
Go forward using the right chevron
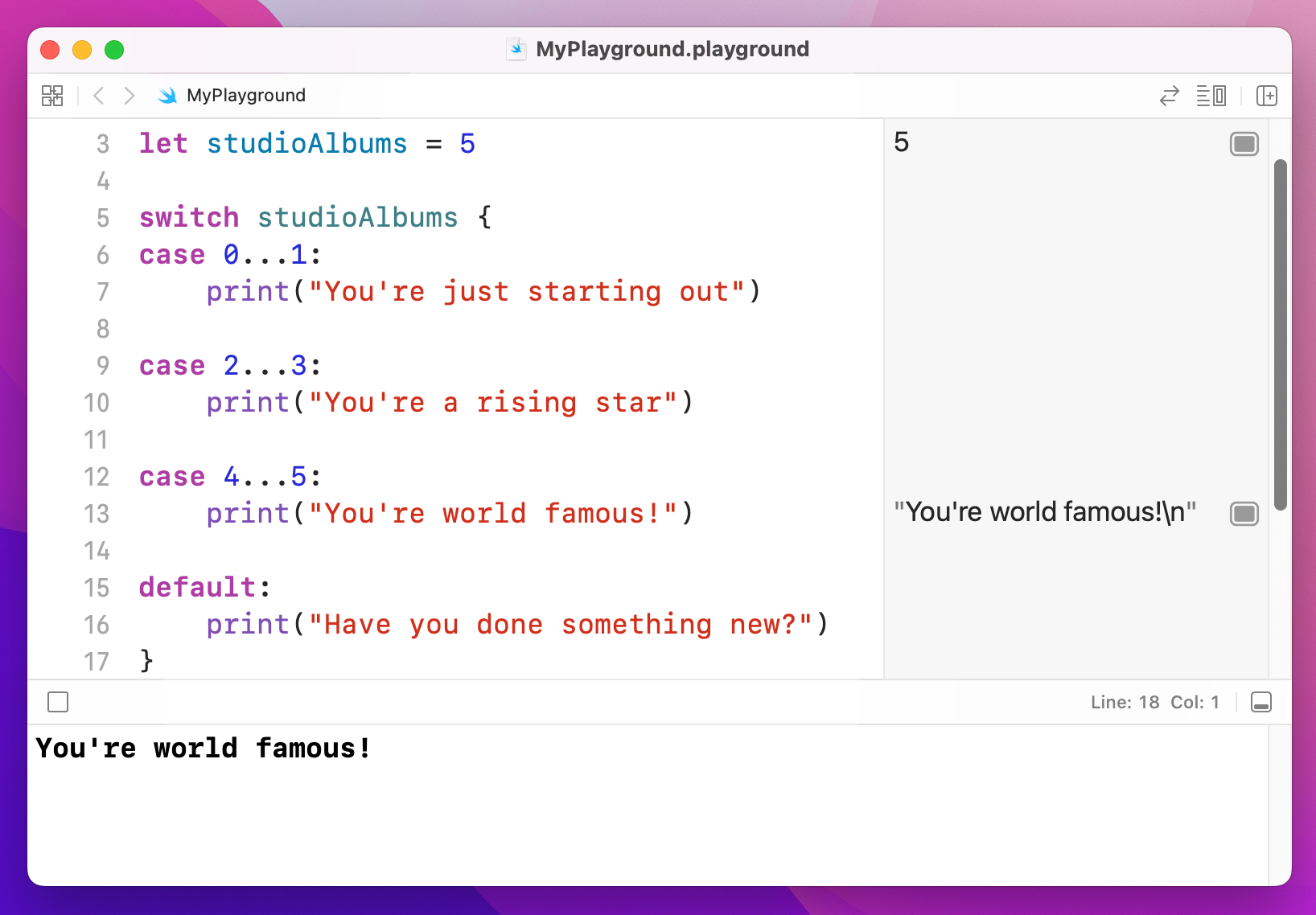[129, 96]
